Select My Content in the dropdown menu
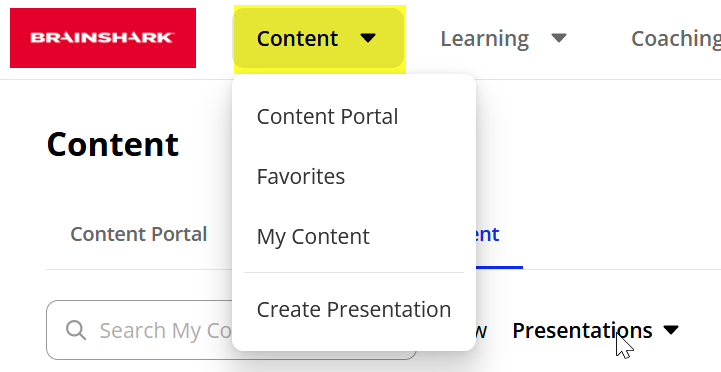This screenshot has height=372, width=721. click(x=313, y=237)
